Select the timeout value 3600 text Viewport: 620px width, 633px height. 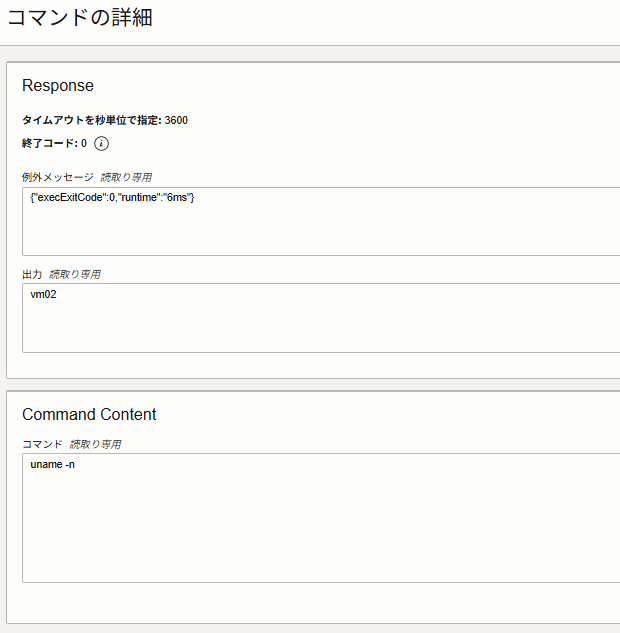coord(176,120)
